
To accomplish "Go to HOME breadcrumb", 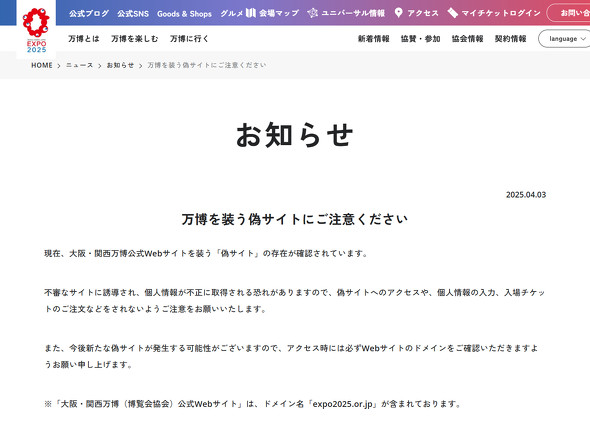I will (x=42, y=65).
